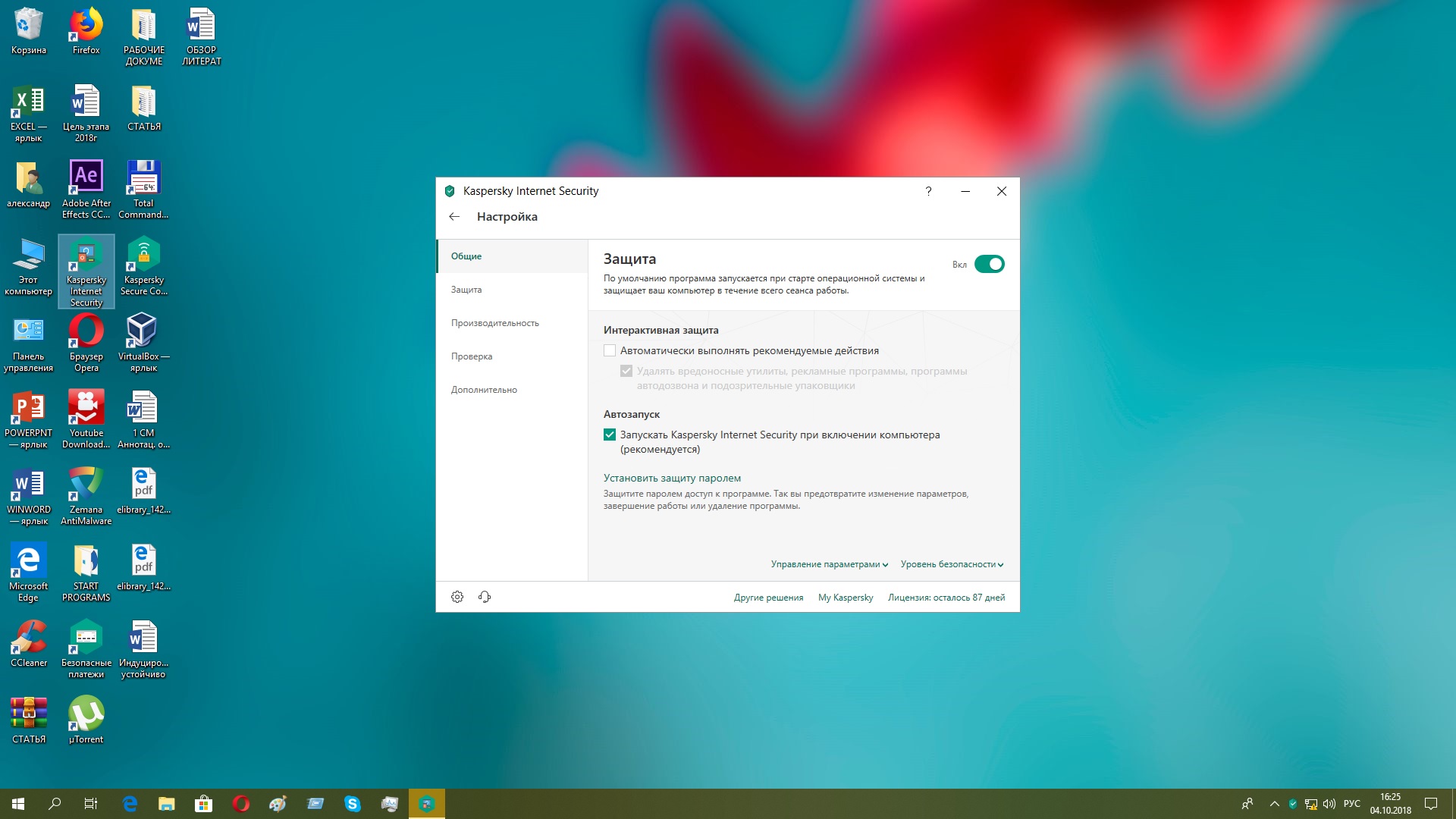This screenshot has height=819, width=1456.
Task: Open the Уровень безопасности dropdown
Action: coord(952,564)
